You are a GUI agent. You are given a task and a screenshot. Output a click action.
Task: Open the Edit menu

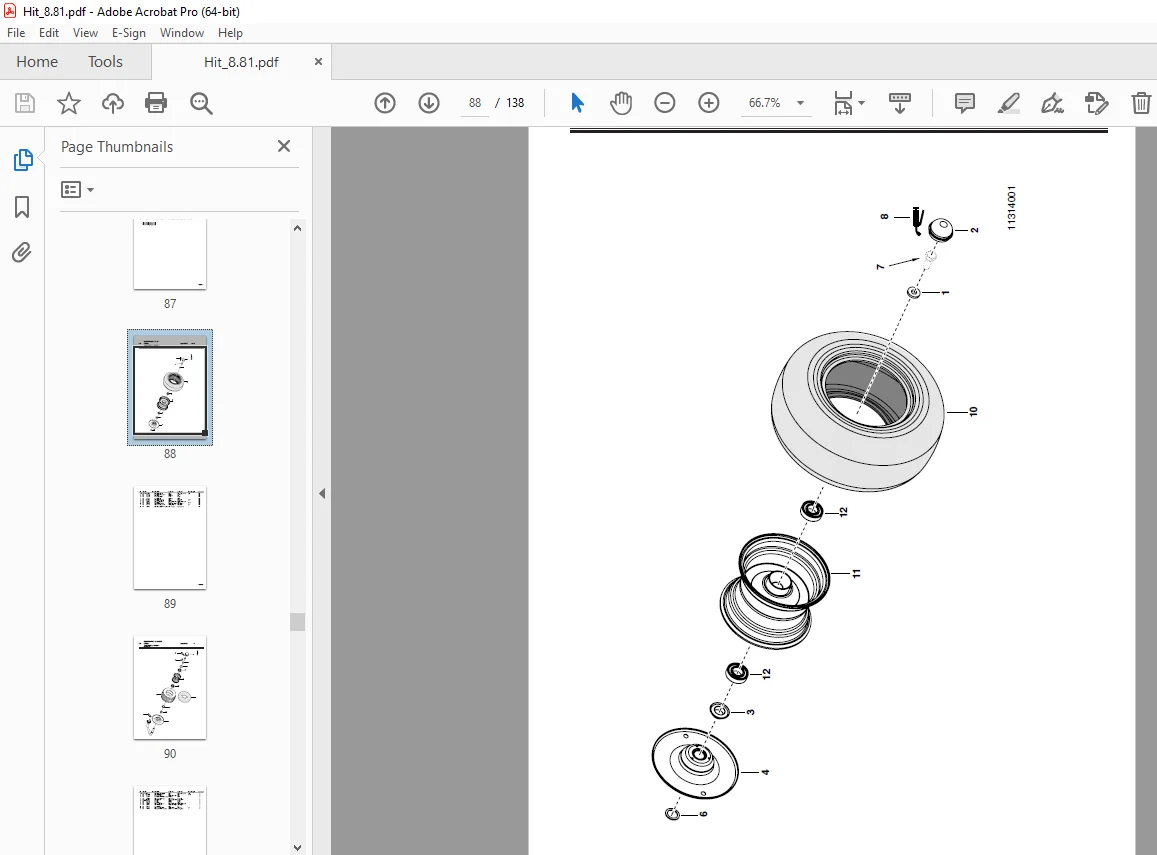pos(49,33)
